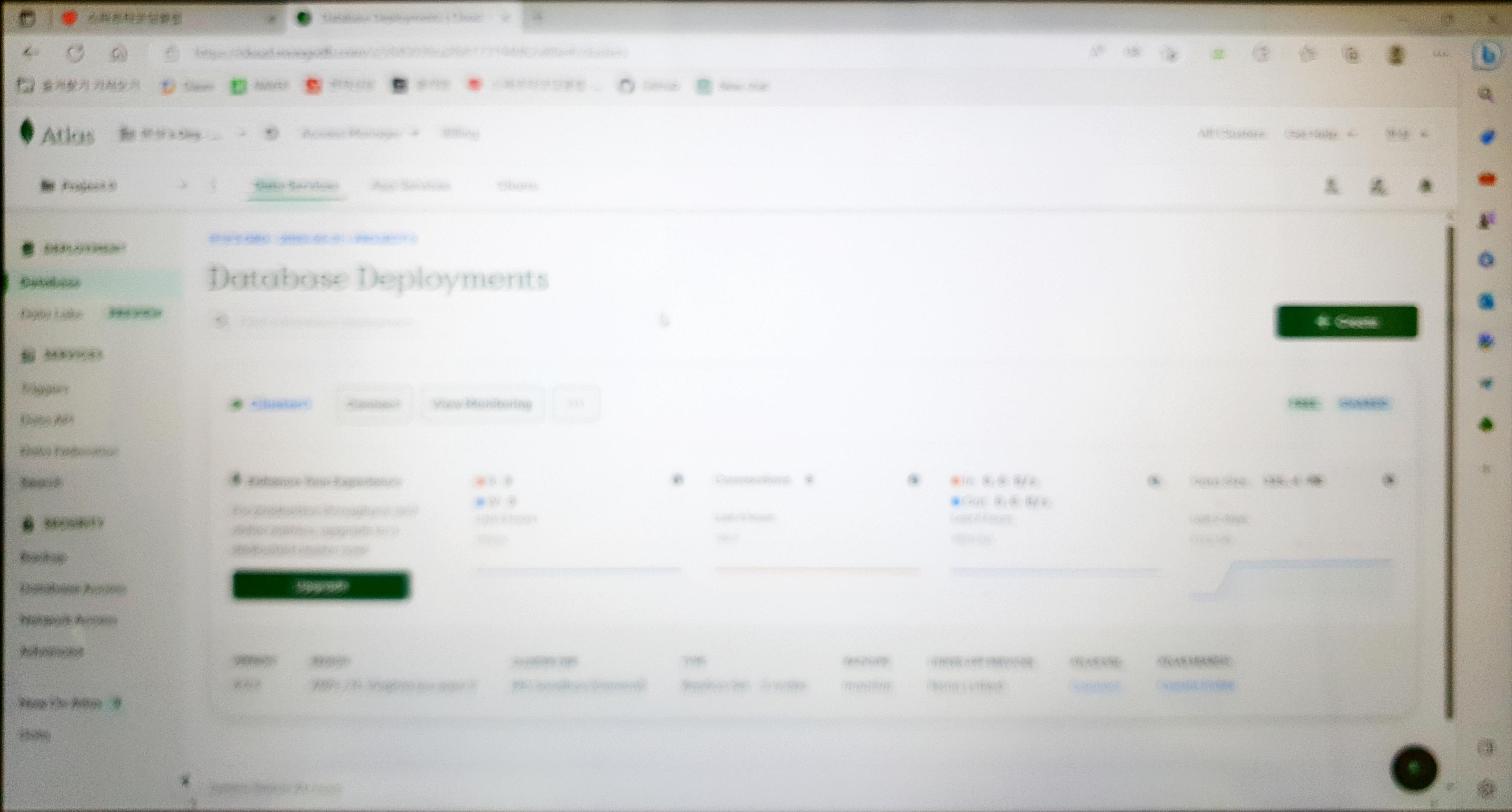This screenshot has height=812, width=1512.
Task: Open the Cluster0 more options ellipsis button
Action: 576,404
